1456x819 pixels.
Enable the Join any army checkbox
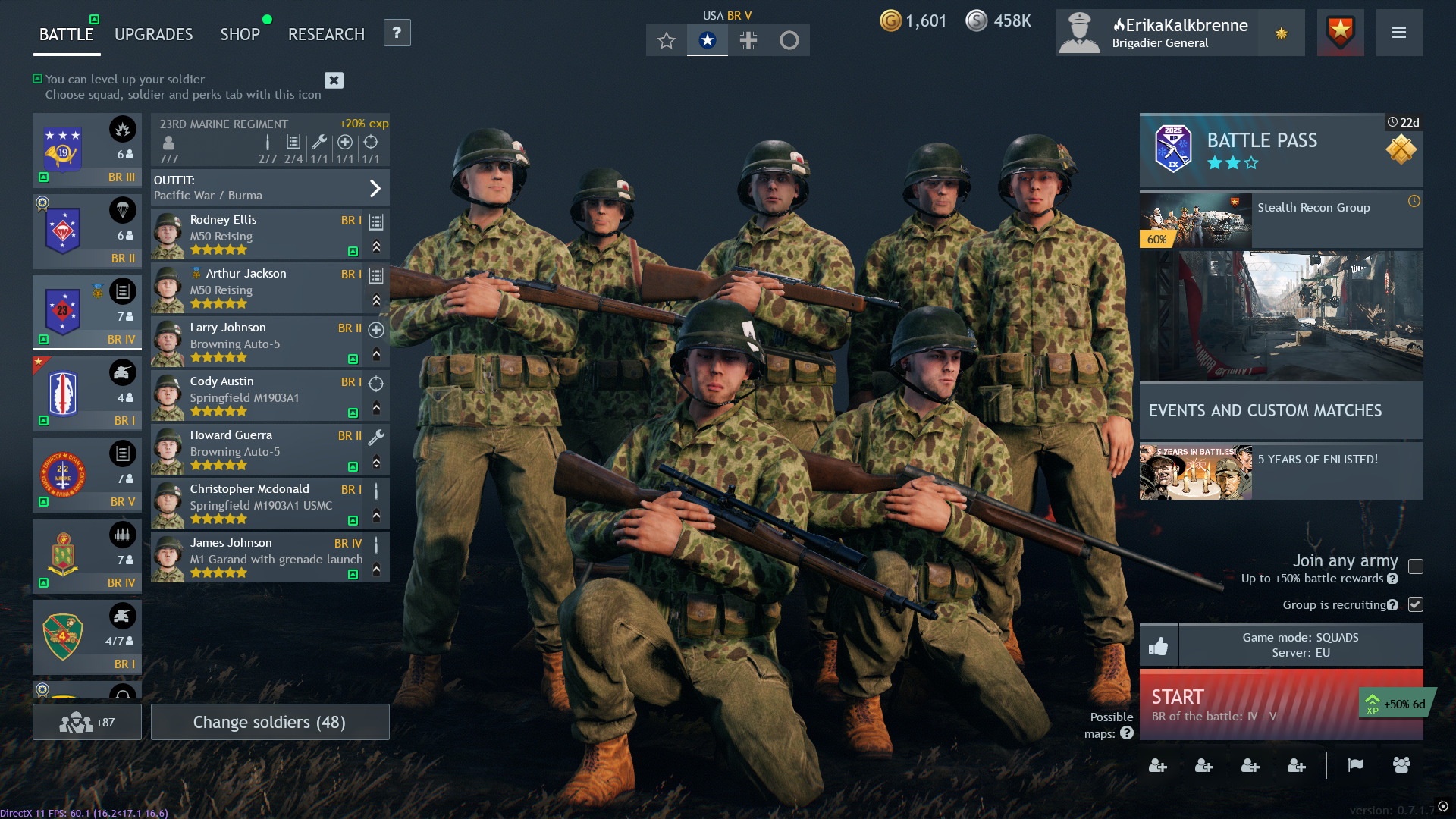1415,566
